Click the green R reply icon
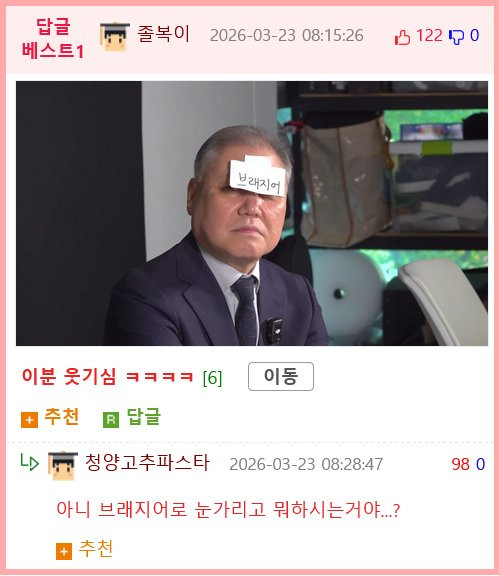This screenshot has width=499, height=576. coord(111,420)
